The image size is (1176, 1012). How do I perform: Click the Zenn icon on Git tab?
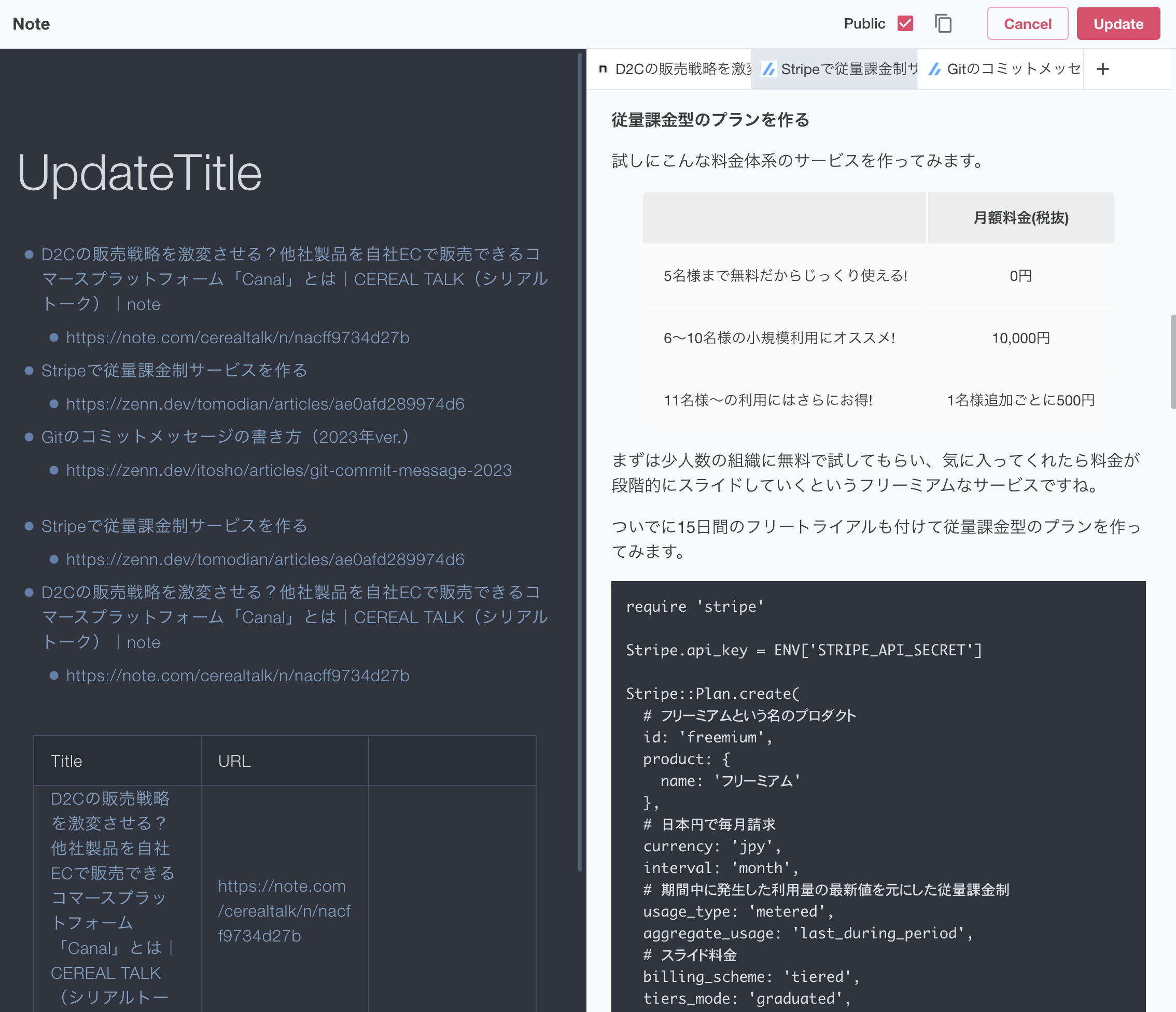point(934,69)
